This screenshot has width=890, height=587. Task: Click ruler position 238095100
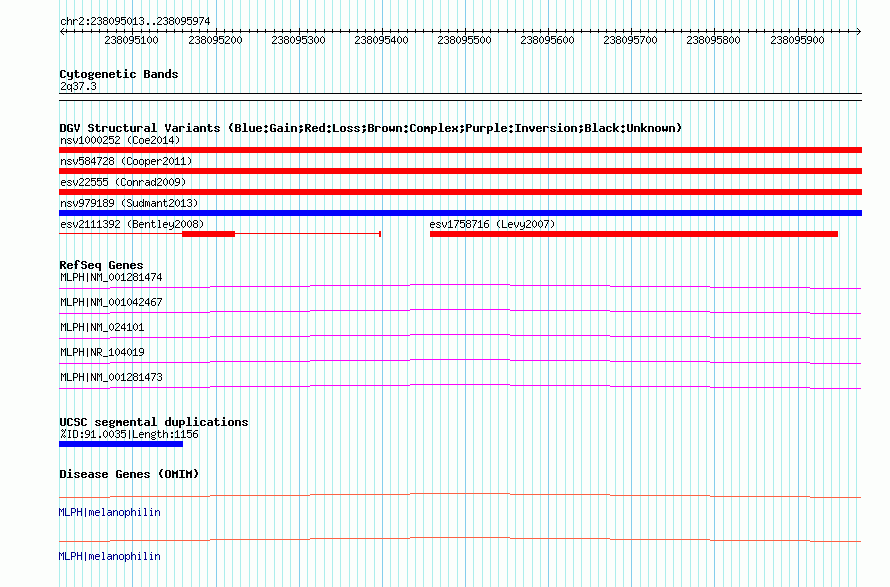(x=131, y=40)
